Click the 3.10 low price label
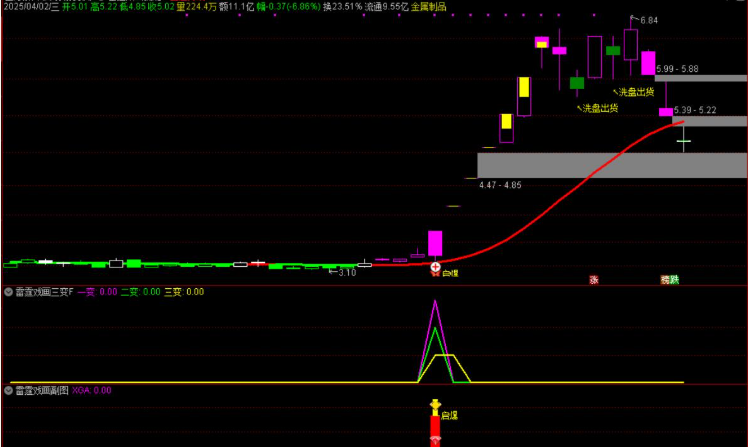748x447 pixels. click(347, 272)
